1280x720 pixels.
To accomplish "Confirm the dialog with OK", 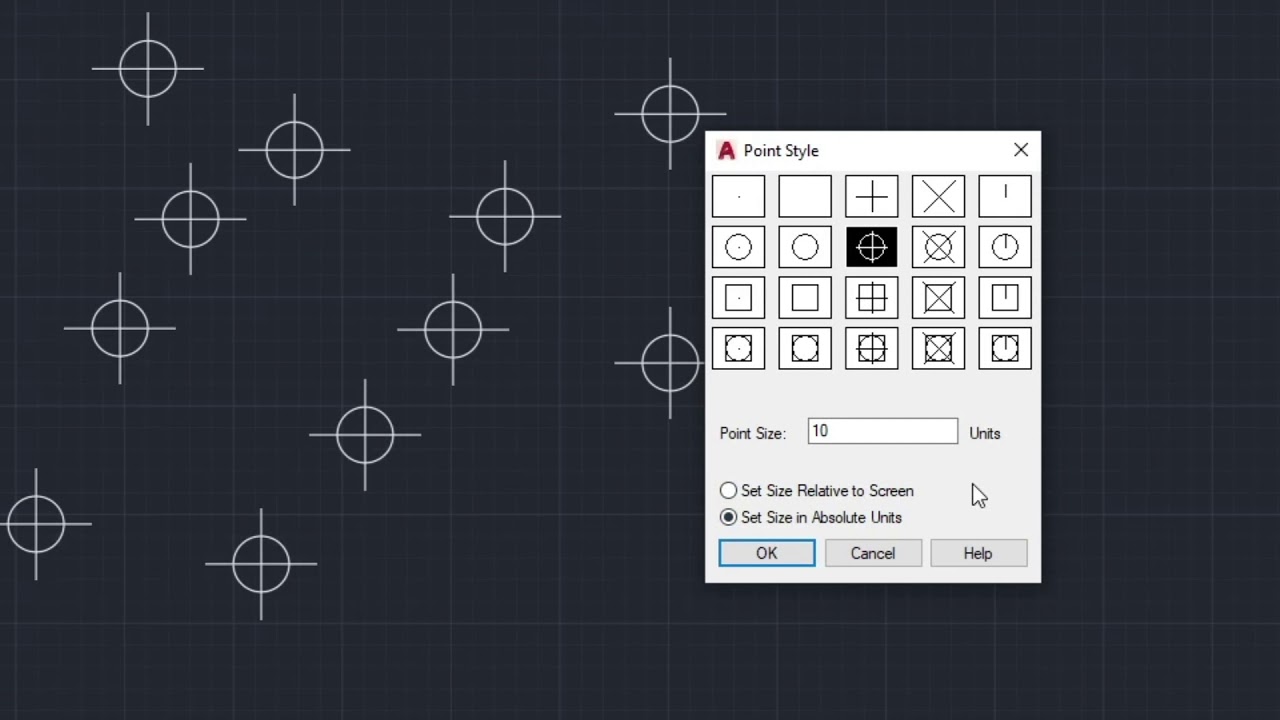I will pos(767,553).
